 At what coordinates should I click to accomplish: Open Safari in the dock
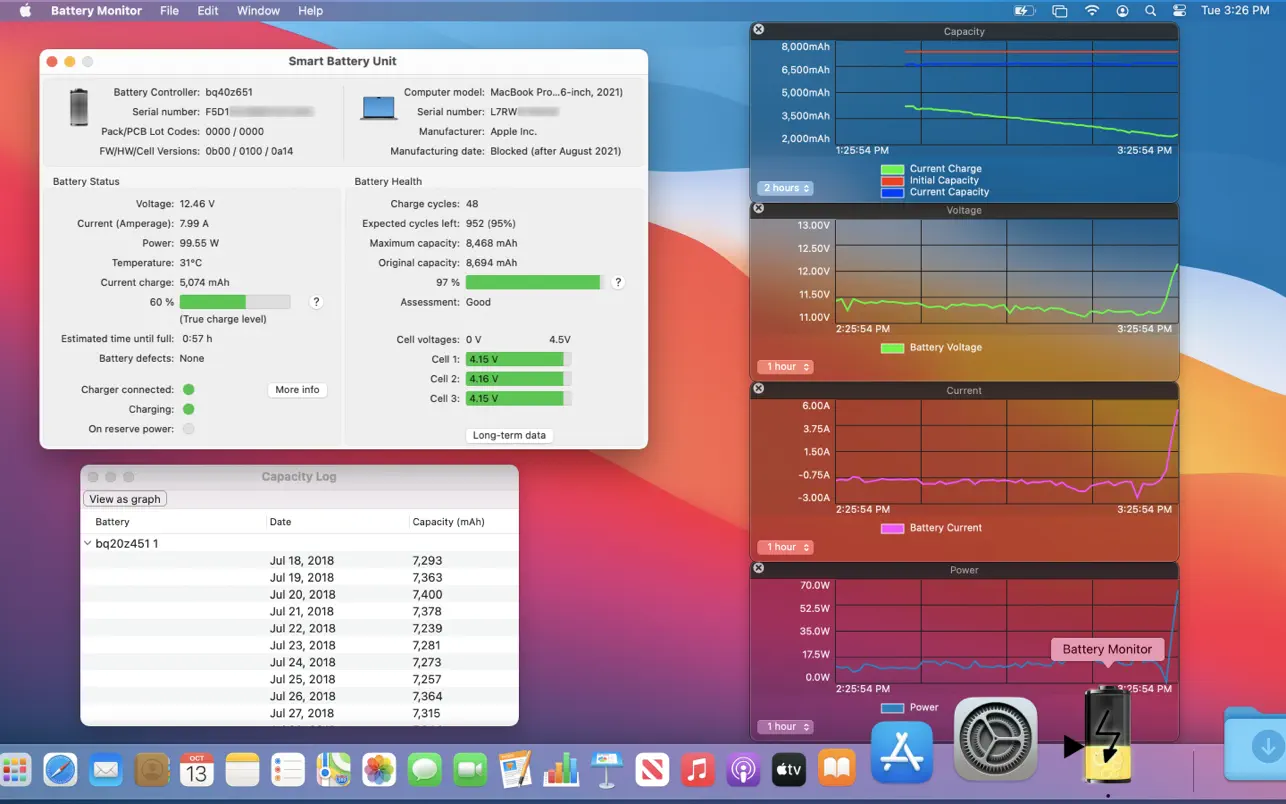tap(60, 770)
